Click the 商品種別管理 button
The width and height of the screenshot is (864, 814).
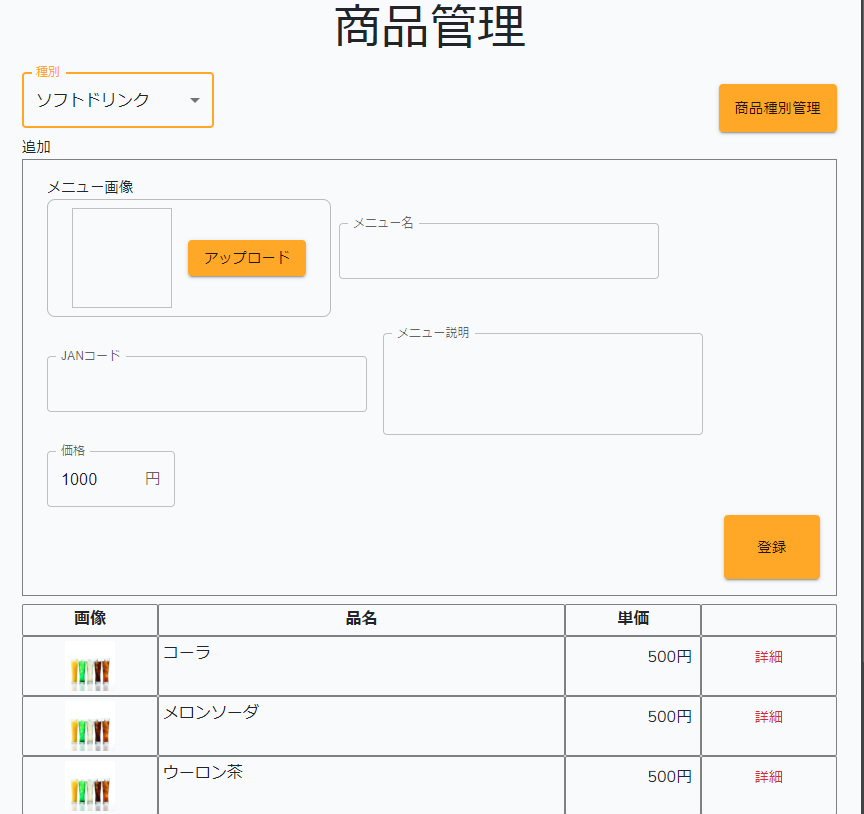tap(777, 108)
